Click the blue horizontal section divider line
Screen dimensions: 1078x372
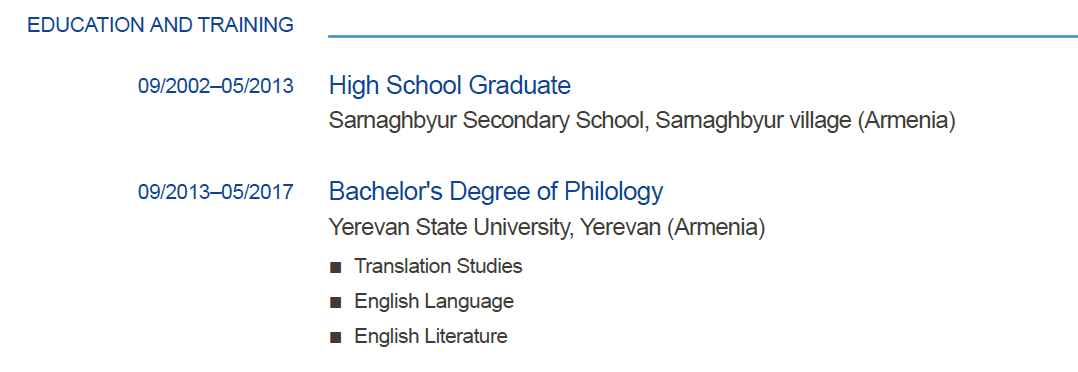[x=703, y=36]
